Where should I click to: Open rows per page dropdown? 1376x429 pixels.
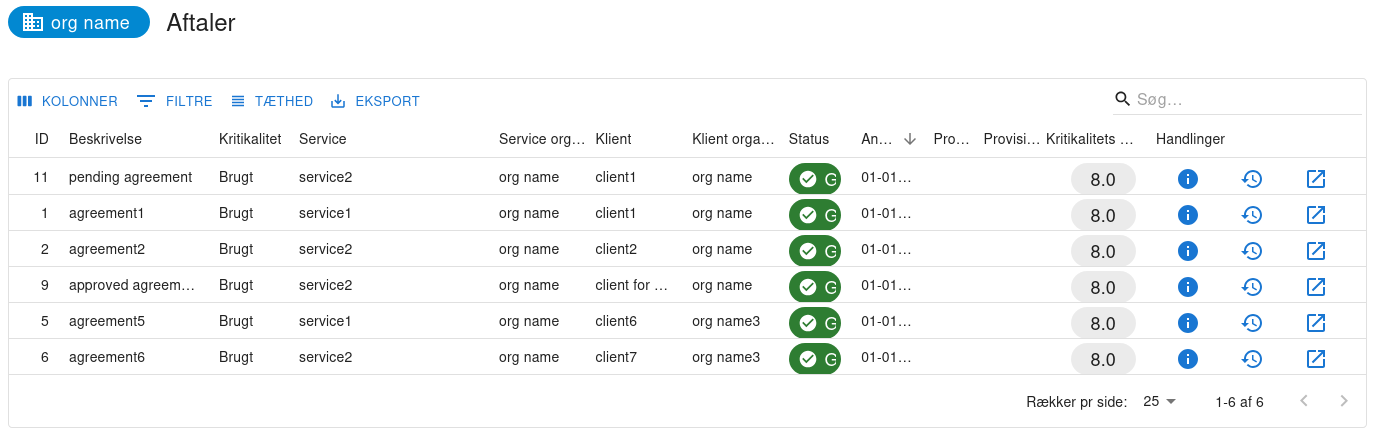(1160, 401)
